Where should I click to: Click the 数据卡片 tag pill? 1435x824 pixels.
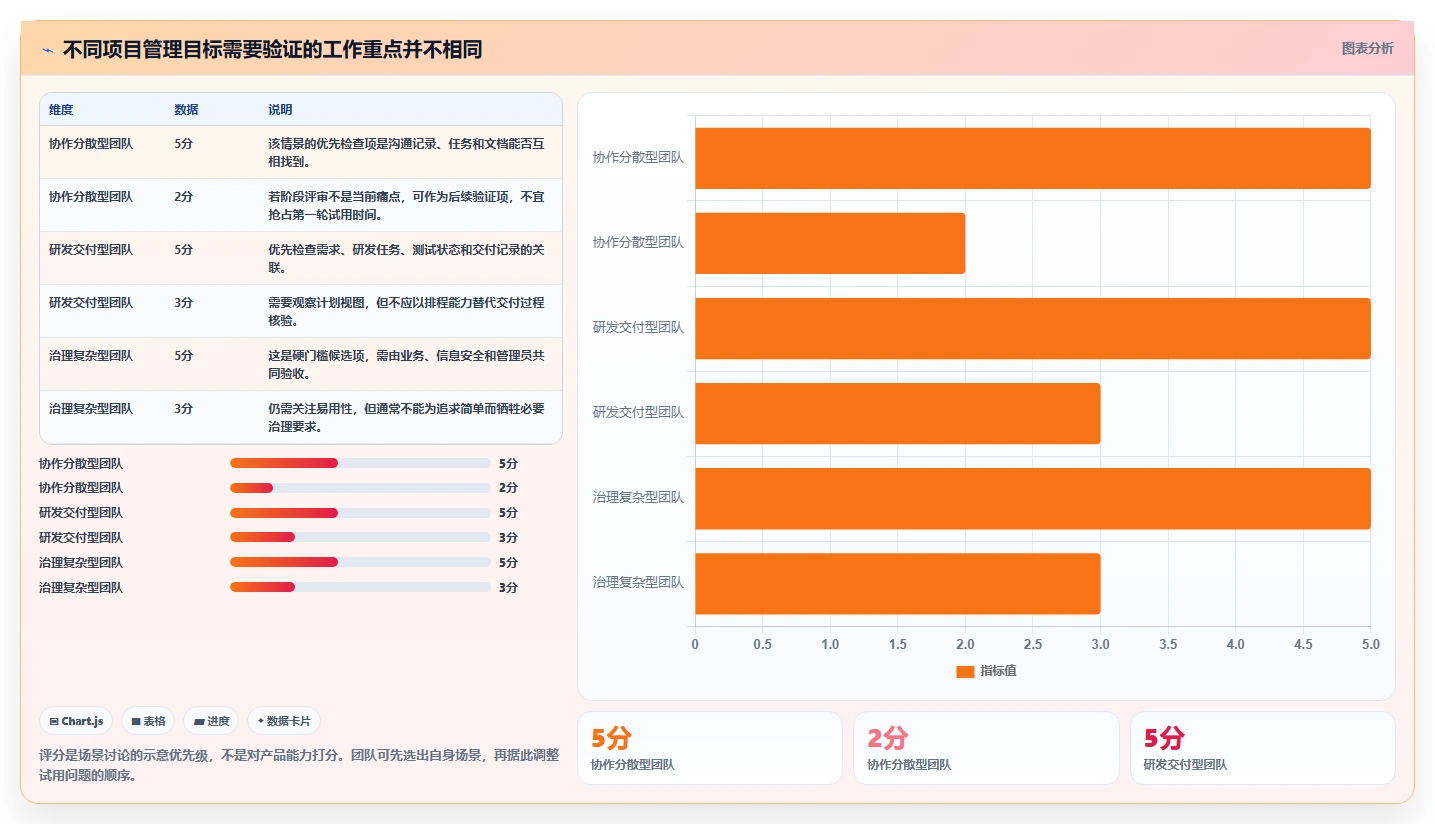284,721
